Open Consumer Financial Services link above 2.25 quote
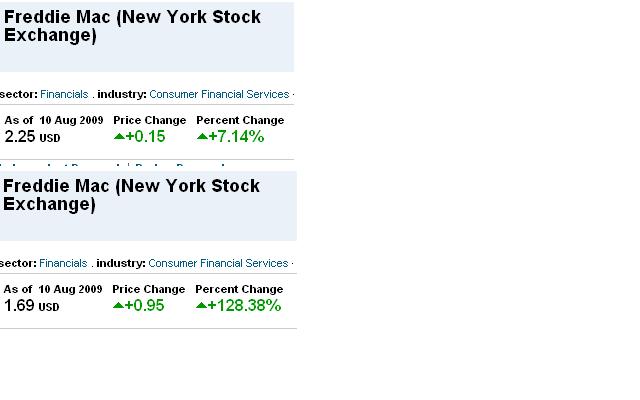640x400 pixels. point(219,94)
